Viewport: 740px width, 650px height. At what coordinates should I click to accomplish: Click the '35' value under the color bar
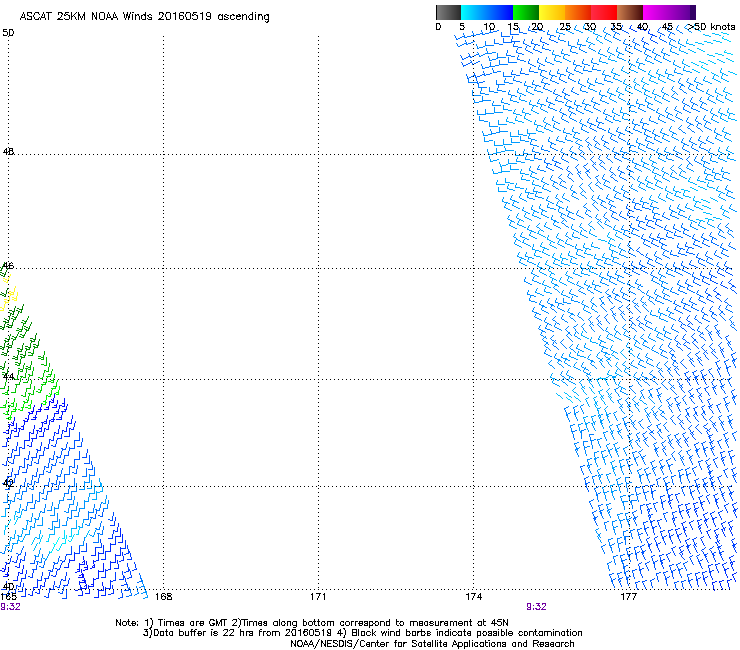pyautogui.click(x=616, y=27)
